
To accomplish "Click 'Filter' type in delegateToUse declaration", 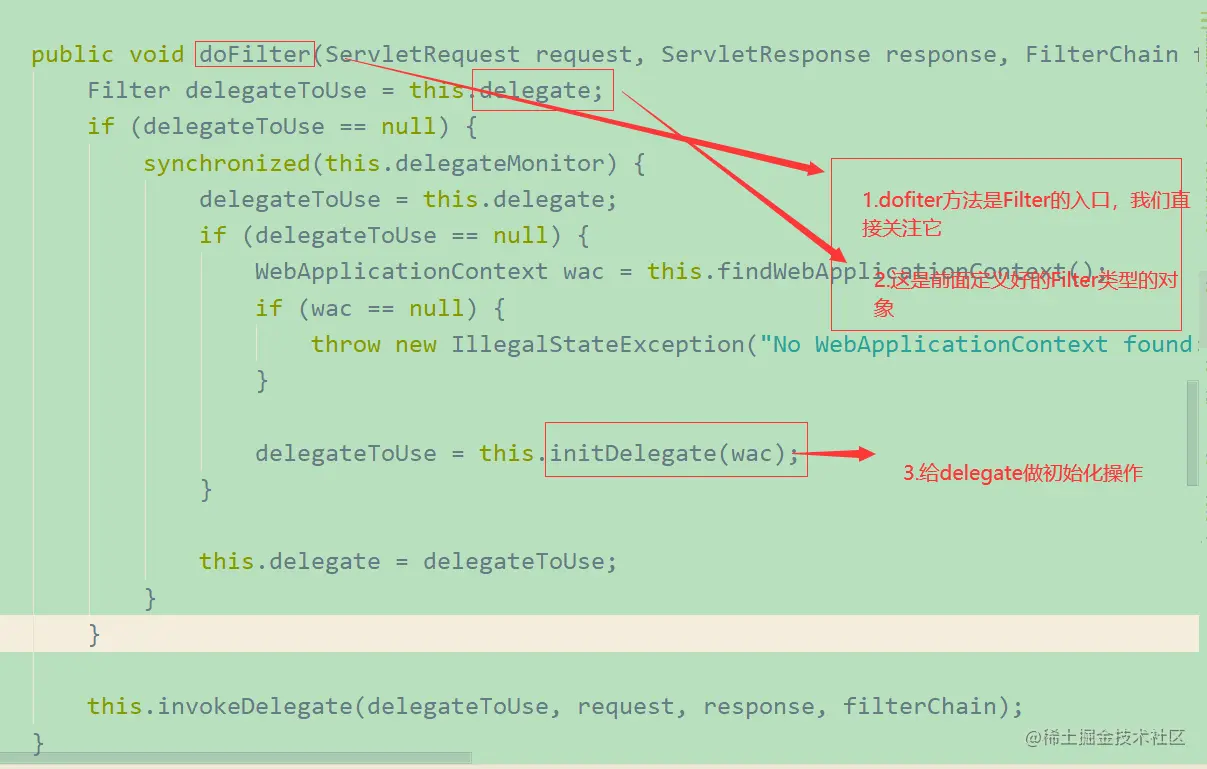I will point(129,90).
